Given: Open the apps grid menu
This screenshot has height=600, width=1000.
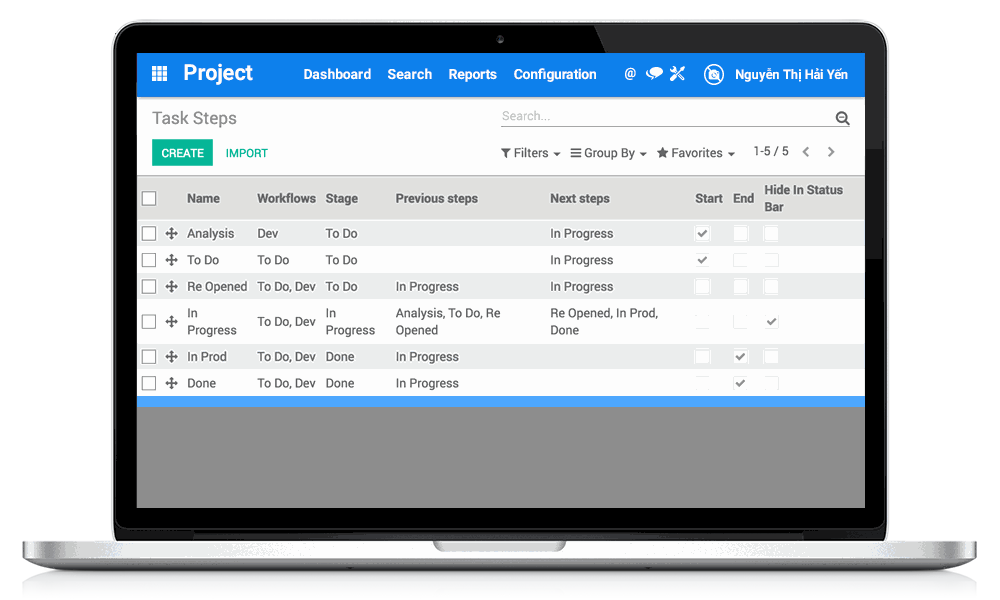Looking at the screenshot, I should pos(159,74).
